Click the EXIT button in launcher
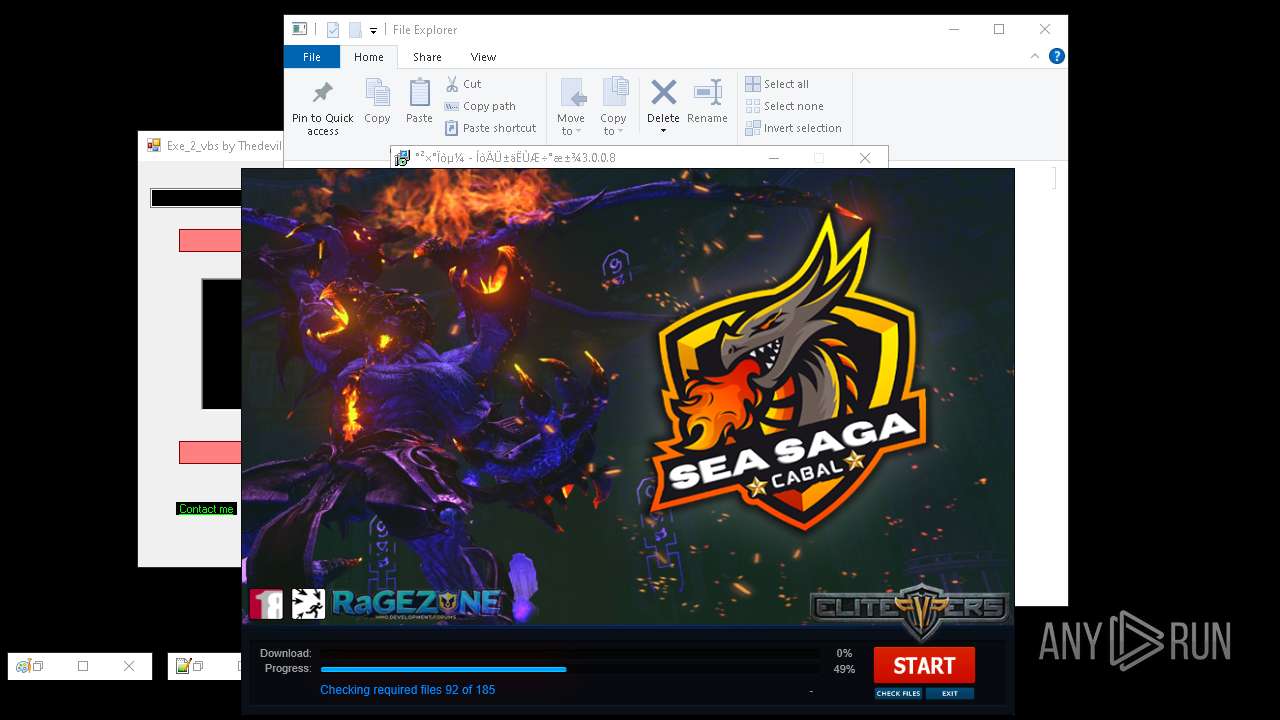1280x720 pixels. tap(950, 693)
